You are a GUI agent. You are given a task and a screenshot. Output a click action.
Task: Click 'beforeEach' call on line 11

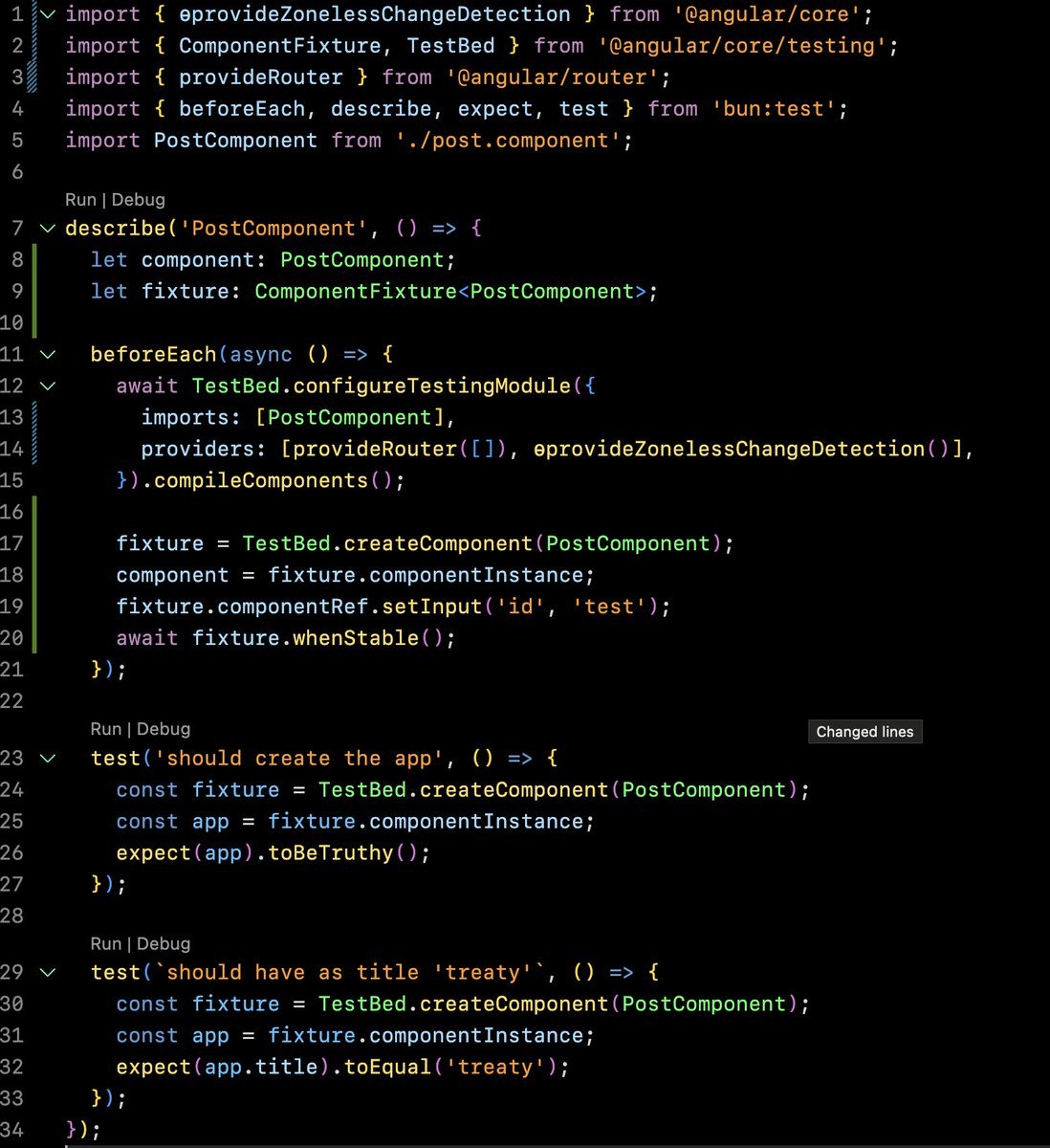point(154,355)
